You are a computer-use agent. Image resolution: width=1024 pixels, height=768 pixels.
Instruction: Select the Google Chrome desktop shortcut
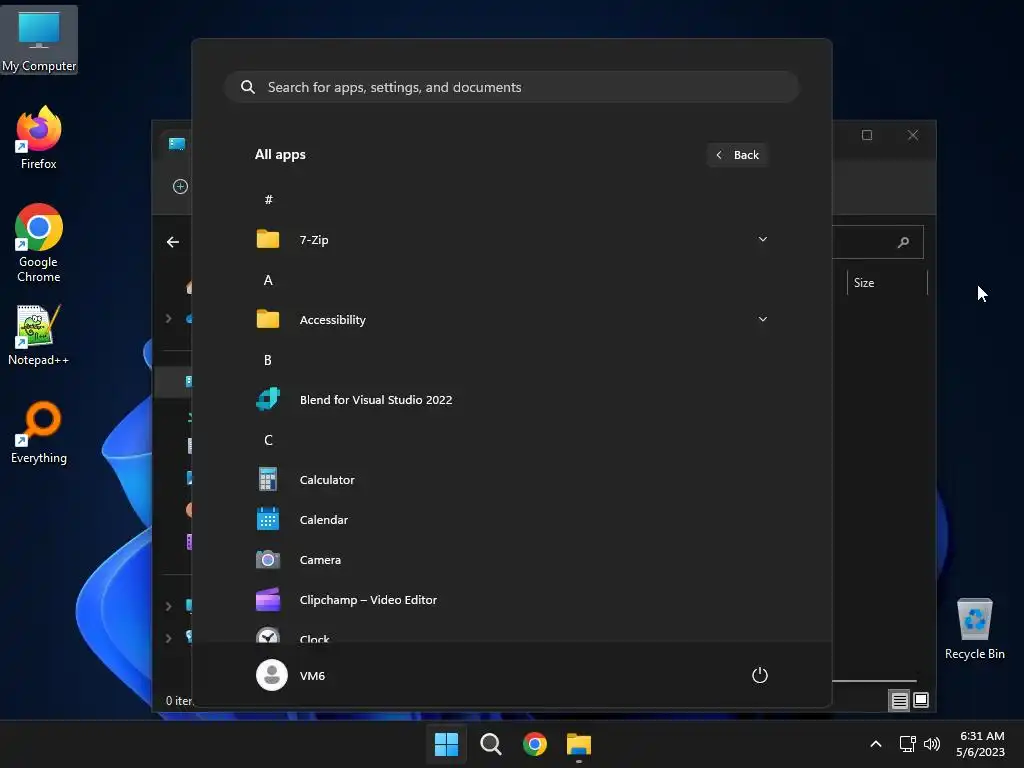pos(39,243)
